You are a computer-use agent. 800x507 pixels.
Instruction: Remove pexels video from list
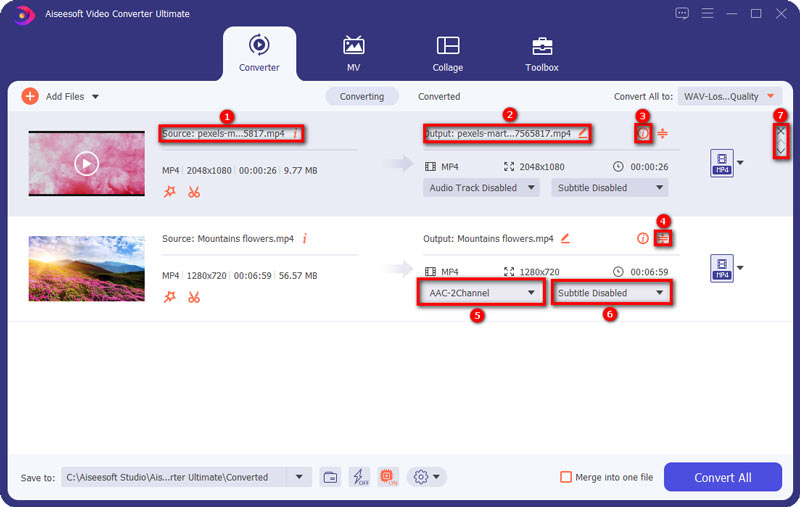click(781, 131)
